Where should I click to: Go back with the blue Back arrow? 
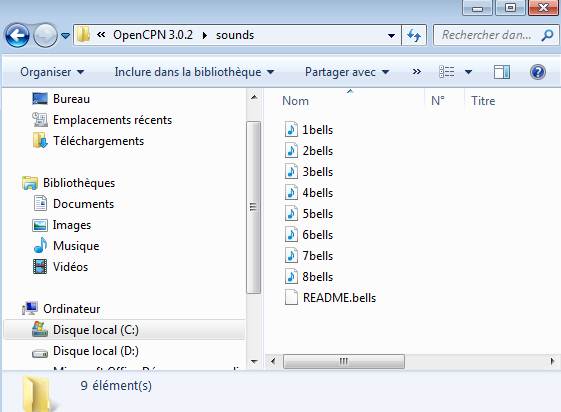tap(17, 35)
